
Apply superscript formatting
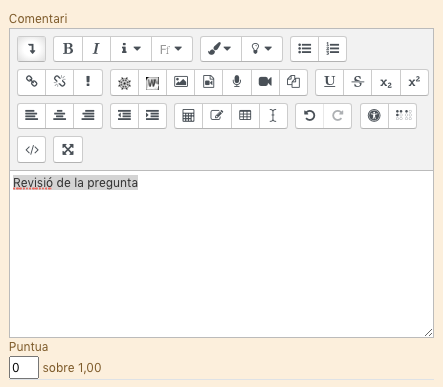[414, 82]
